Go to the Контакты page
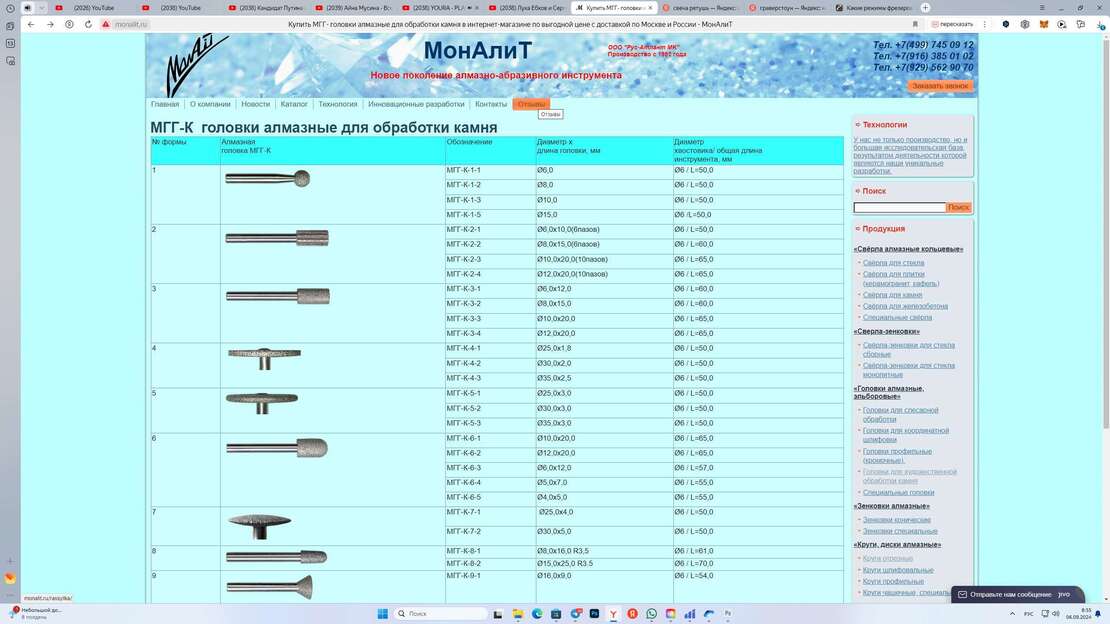 click(491, 104)
